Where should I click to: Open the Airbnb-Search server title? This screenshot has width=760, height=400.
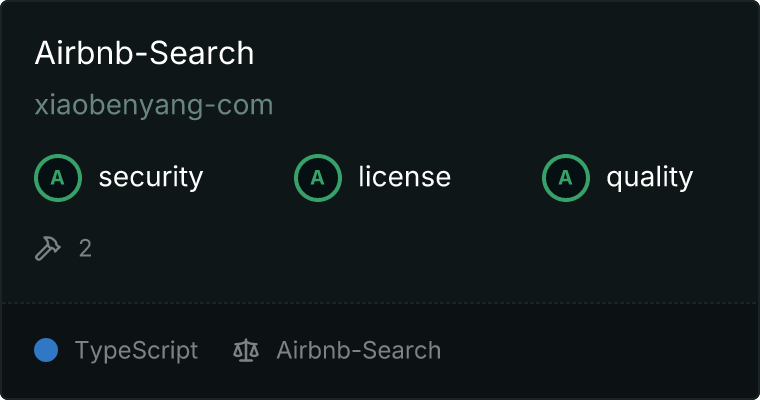pyautogui.click(x=144, y=54)
